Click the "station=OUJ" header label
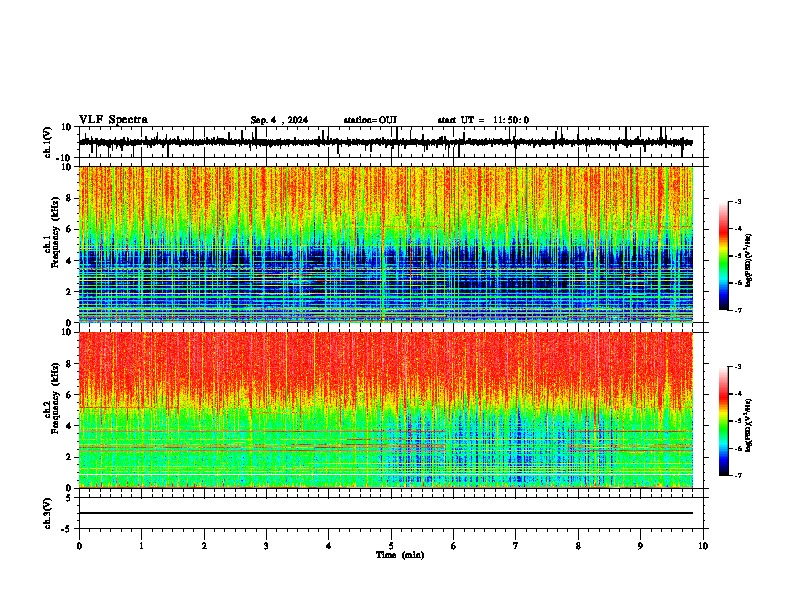This screenshot has height=612, width=792. click(370, 120)
